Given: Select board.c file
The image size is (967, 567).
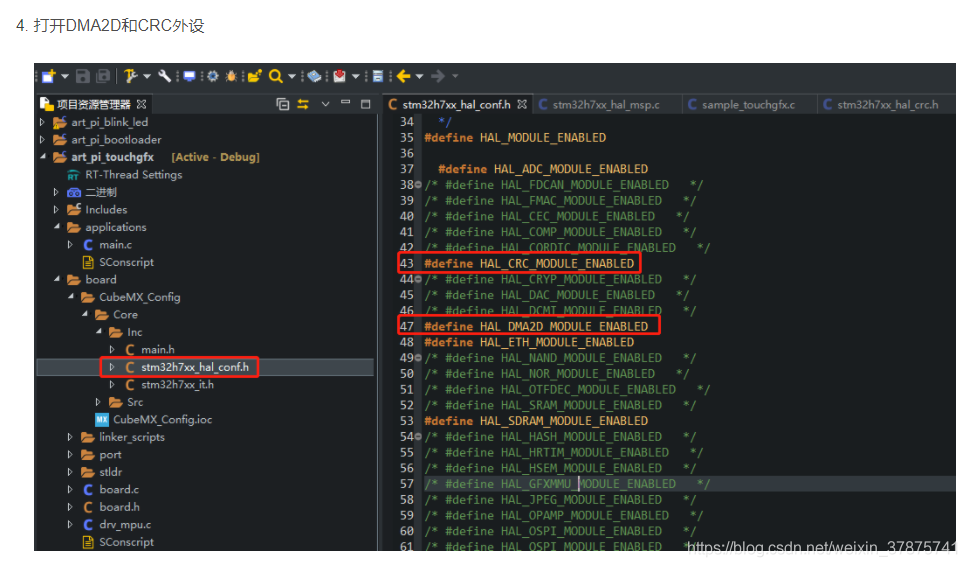Looking at the screenshot, I should pos(118,489).
